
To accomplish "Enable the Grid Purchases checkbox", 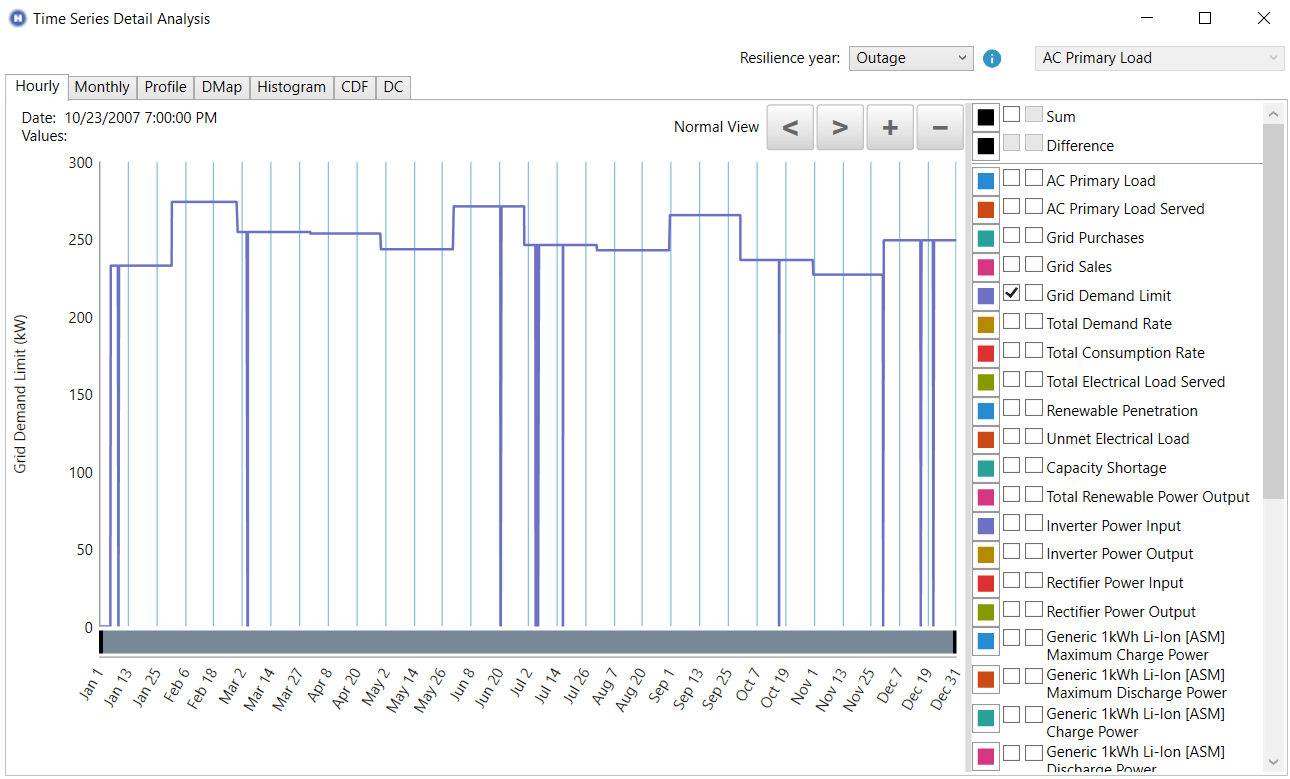I will point(1011,237).
